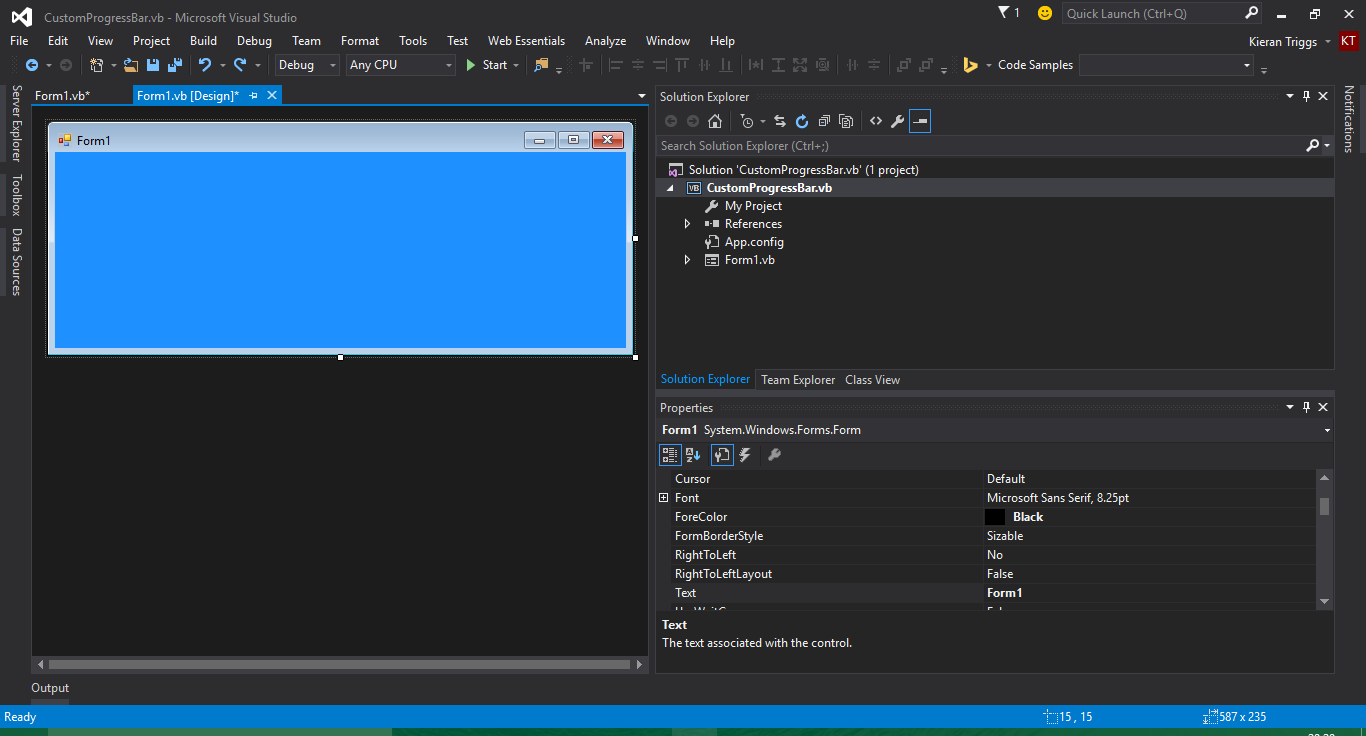The width and height of the screenshot is (1366, 736).
Task: Click the Search Solution Explorer field
Action: 980,146
